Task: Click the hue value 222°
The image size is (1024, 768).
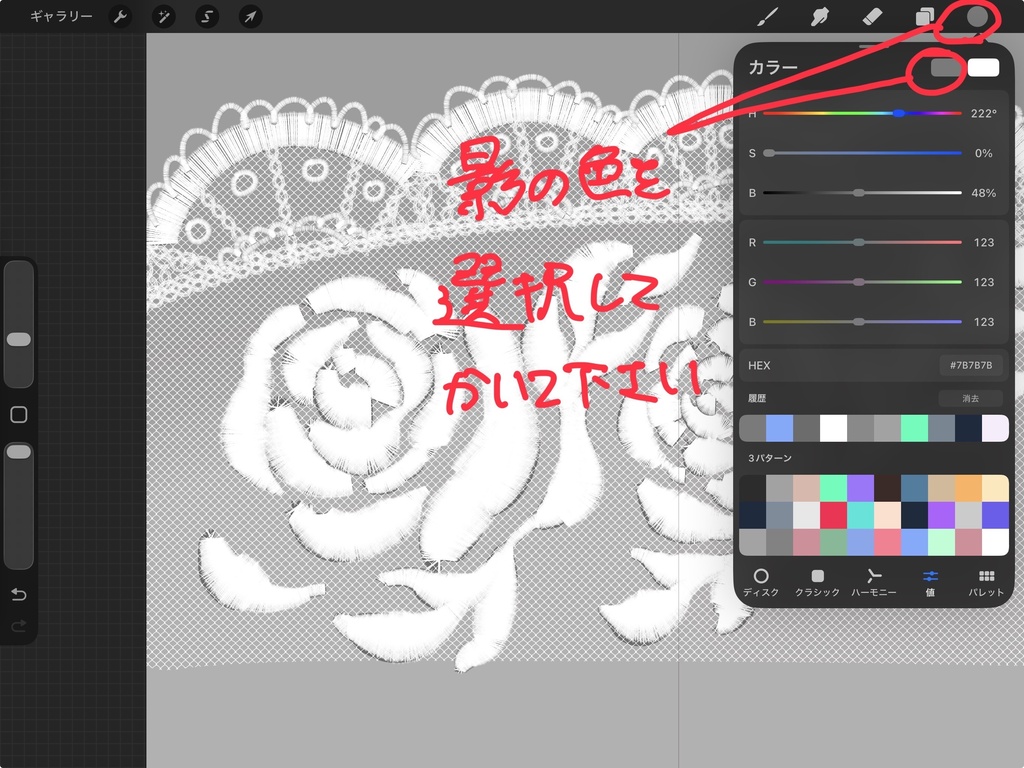Action: tap(984, 113)
